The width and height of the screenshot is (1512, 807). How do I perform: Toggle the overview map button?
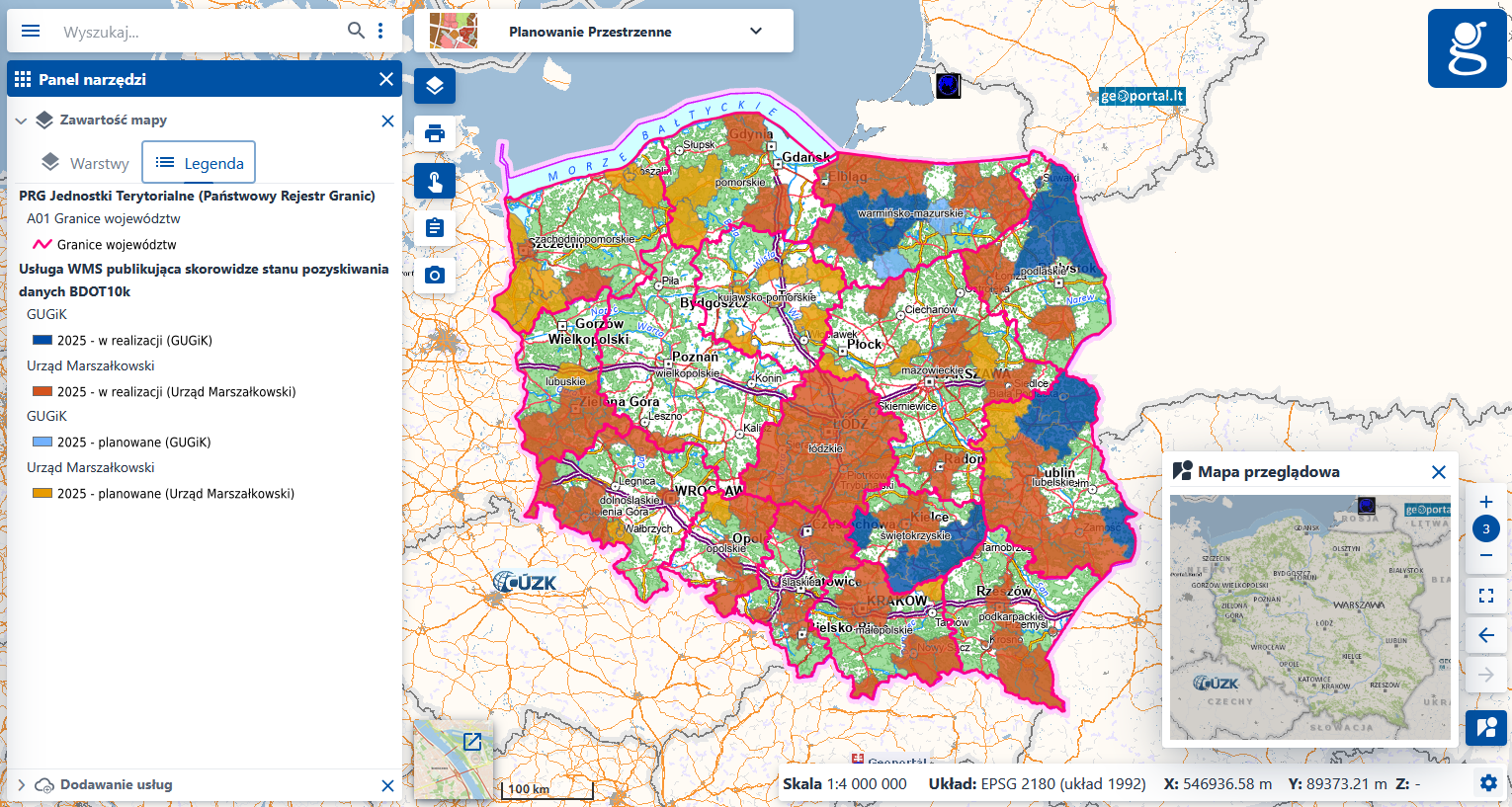[x=1485, y=728]
